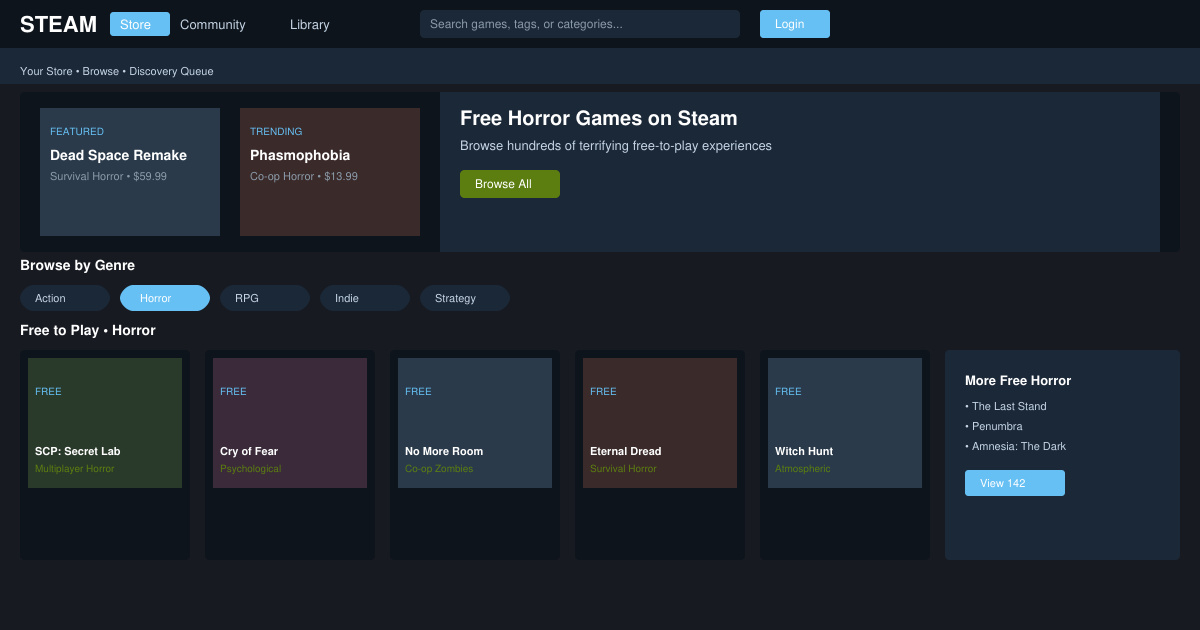Viewport: 1200px width, 630px height.
Task: Click The Last Stand list entry
Action: pos(1006,406)
